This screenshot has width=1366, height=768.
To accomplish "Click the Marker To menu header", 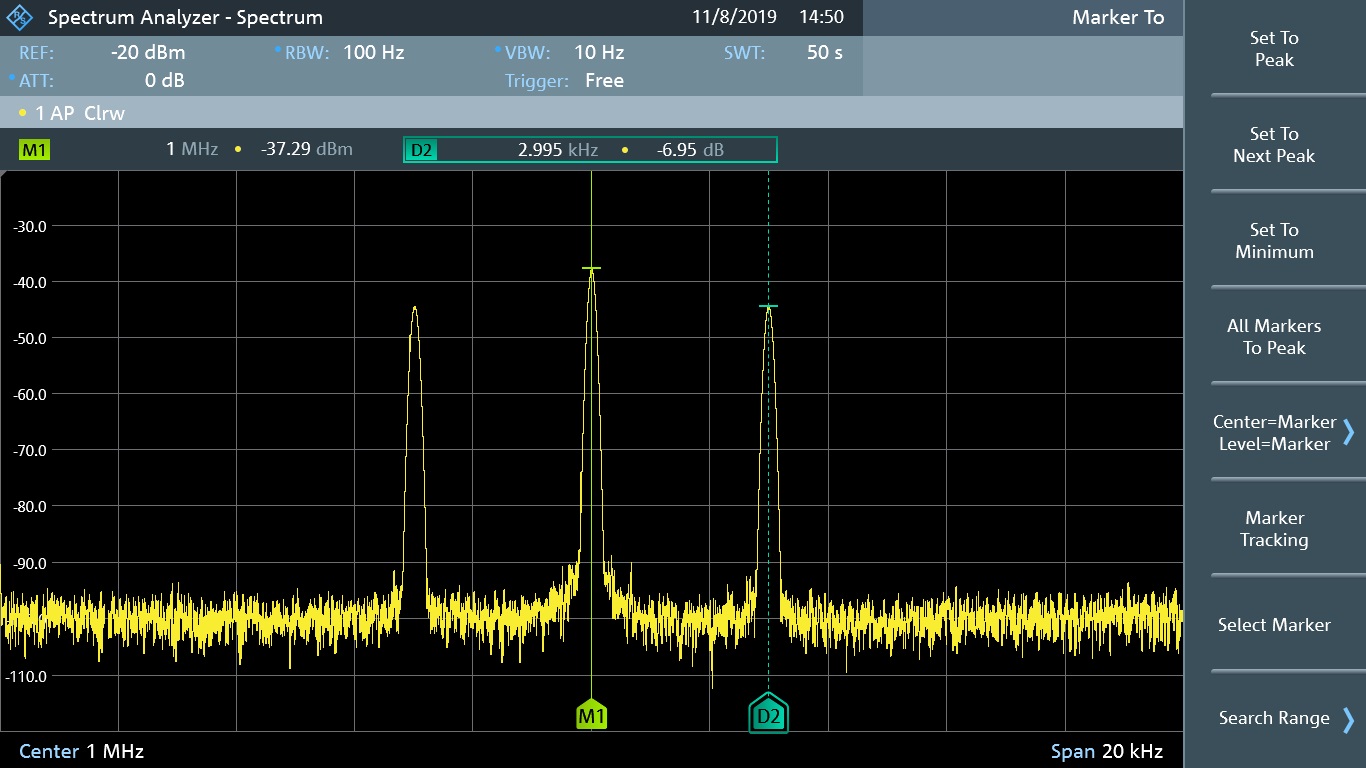I will point(1118,17).
